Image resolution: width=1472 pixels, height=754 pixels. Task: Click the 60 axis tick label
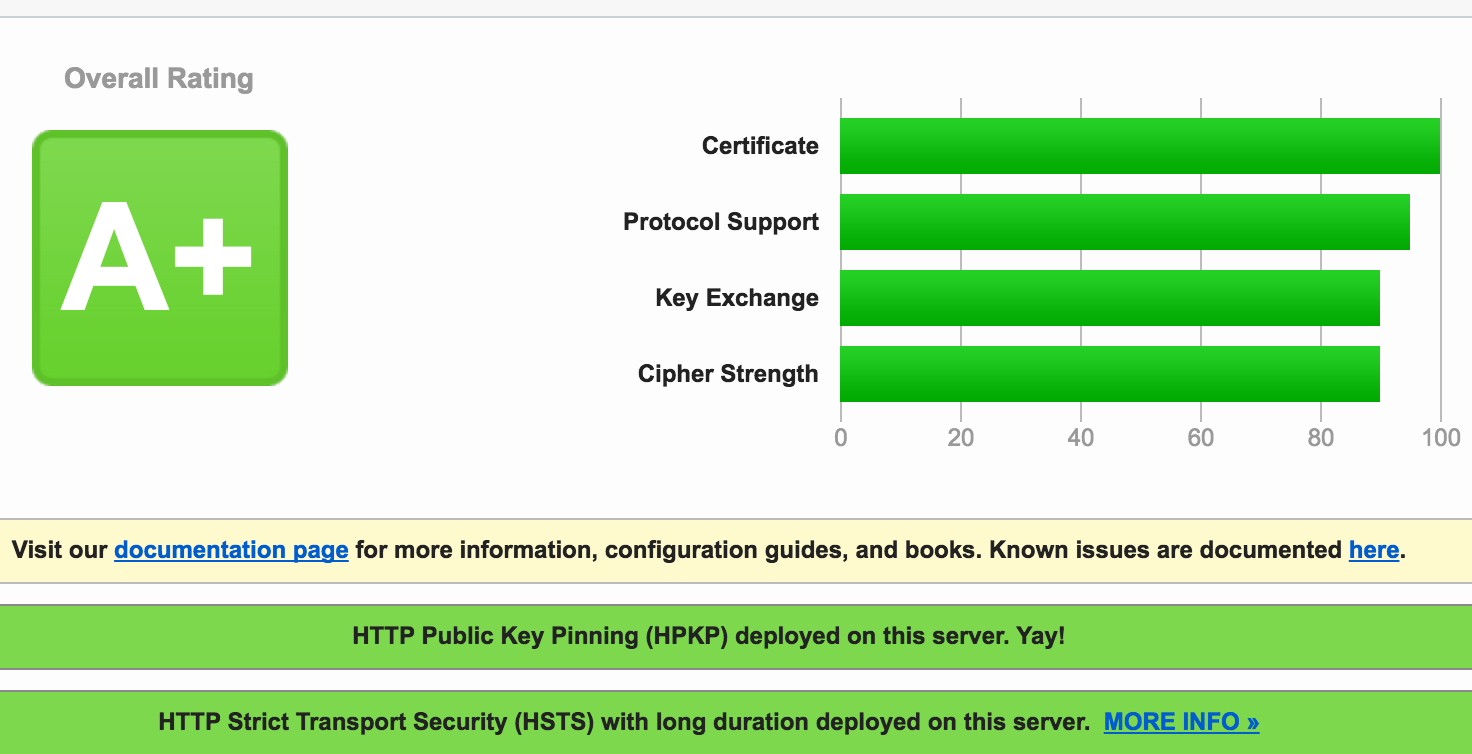point(1200,437)
